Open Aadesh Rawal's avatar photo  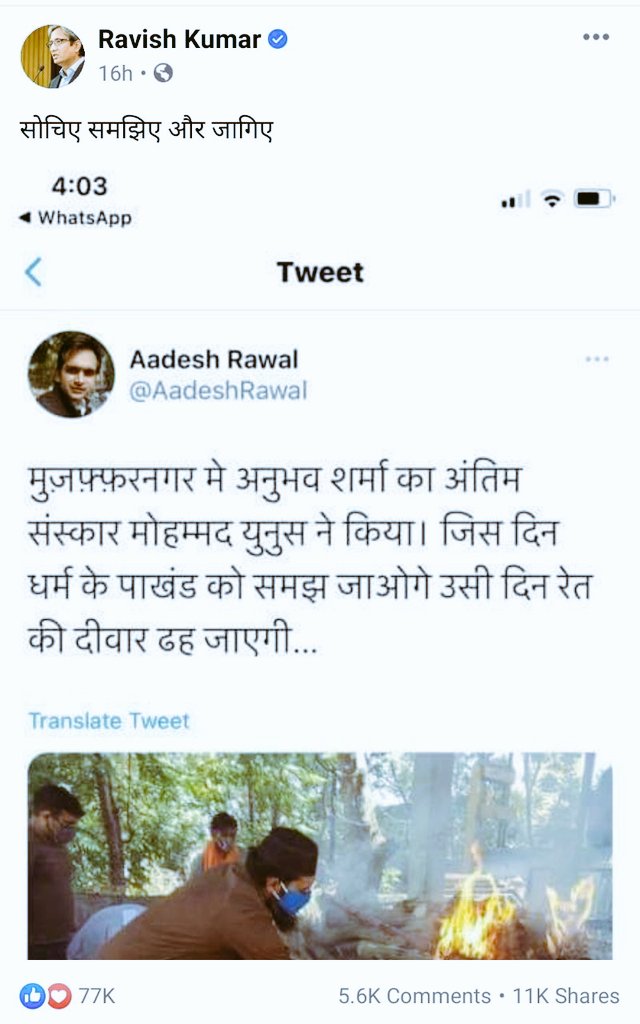(71, 374)
